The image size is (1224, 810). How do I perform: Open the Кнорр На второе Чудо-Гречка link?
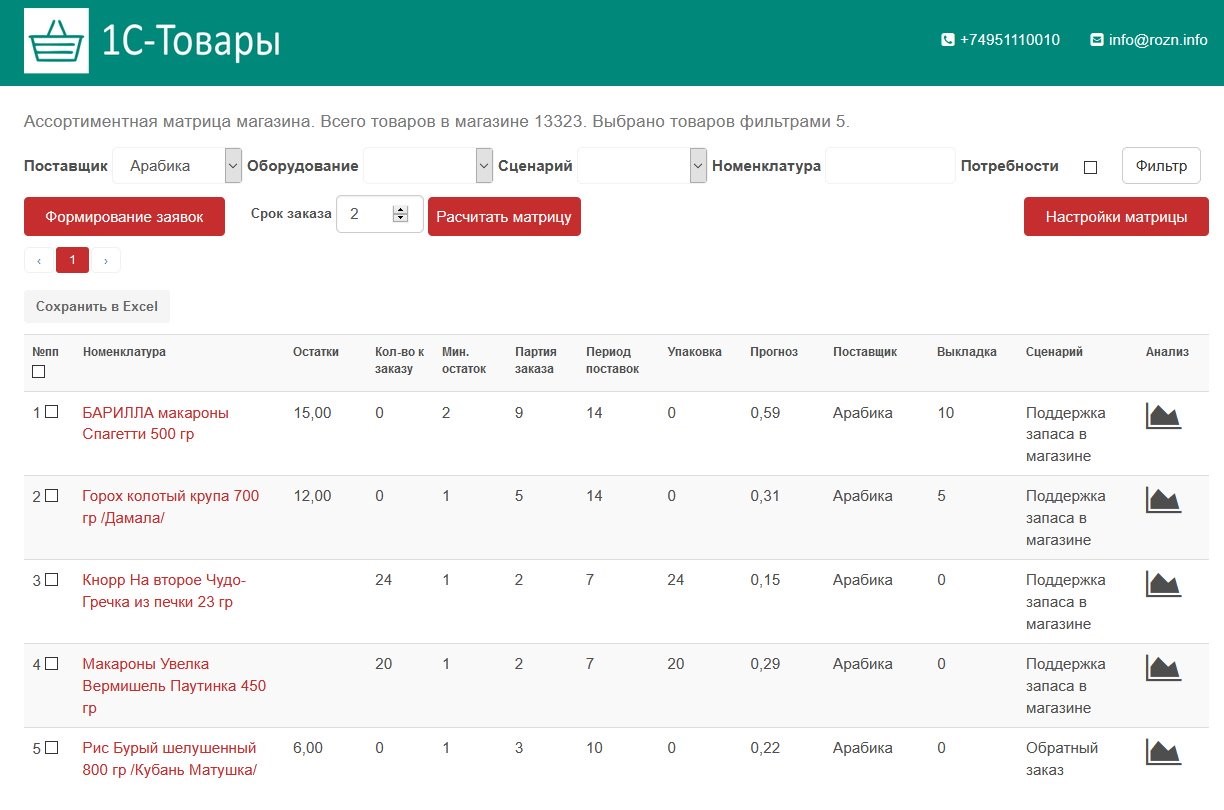pos(164,591)
